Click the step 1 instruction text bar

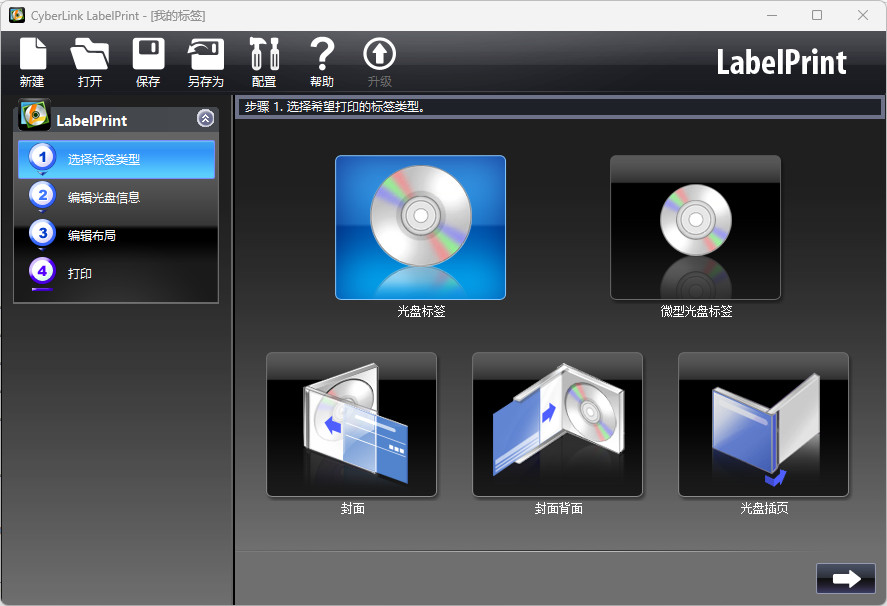[559, 107]
